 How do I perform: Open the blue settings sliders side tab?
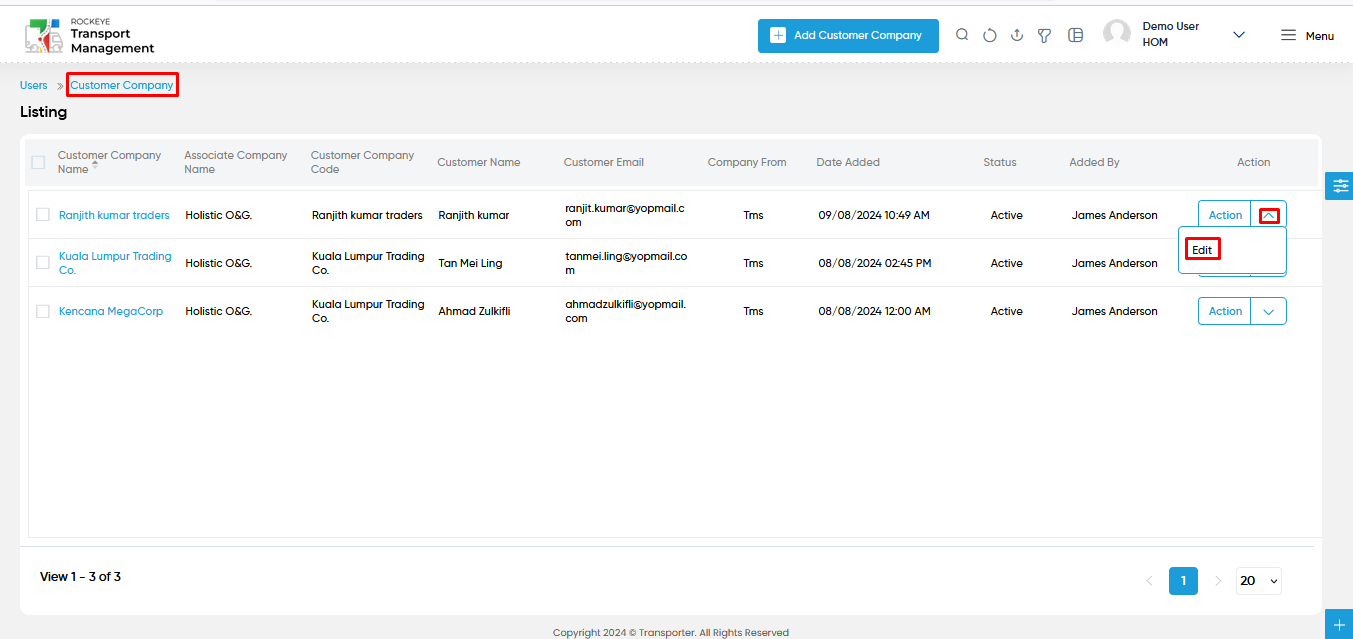click(1340, 186)
